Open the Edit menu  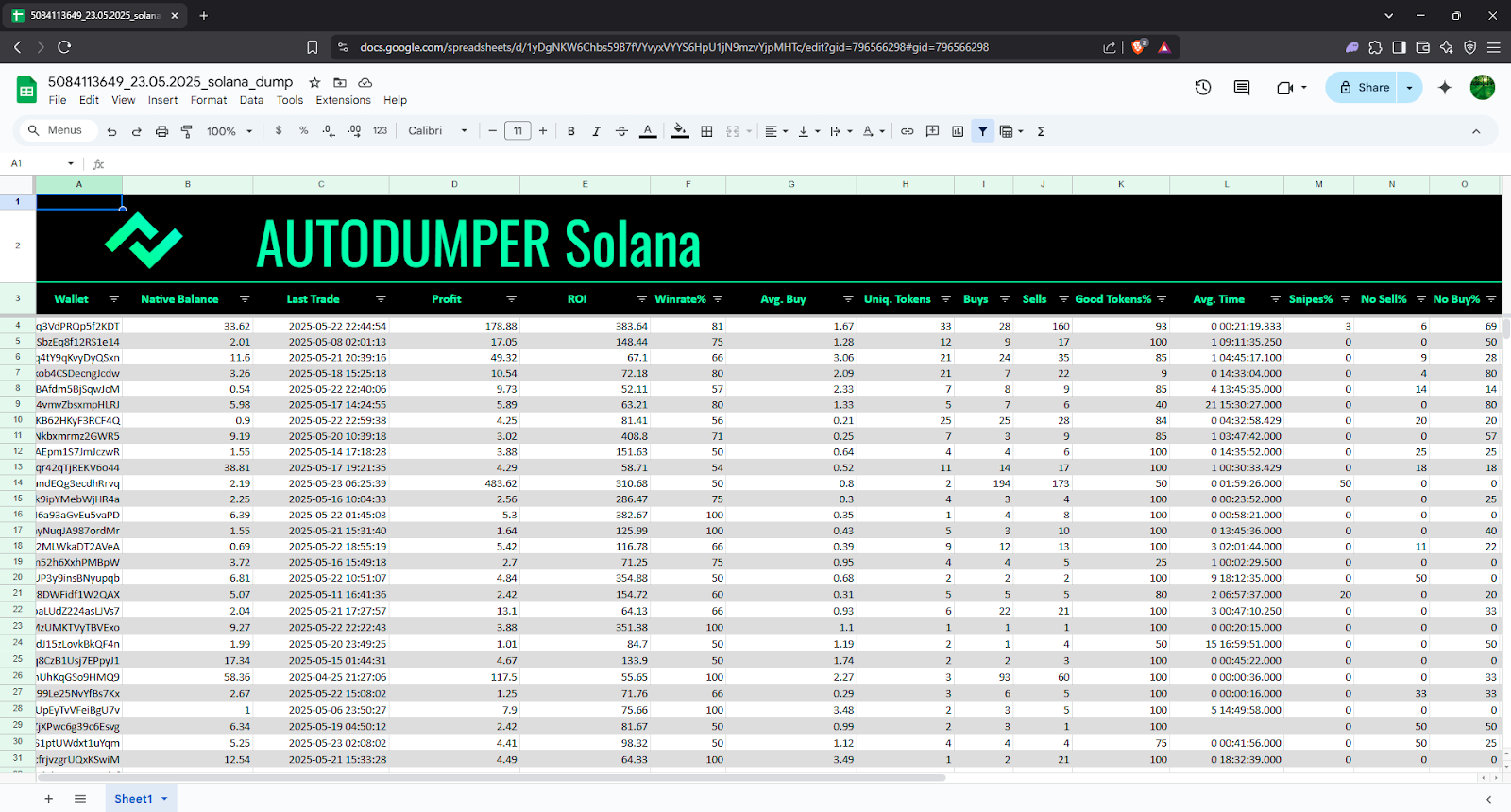tap(89, 100)
